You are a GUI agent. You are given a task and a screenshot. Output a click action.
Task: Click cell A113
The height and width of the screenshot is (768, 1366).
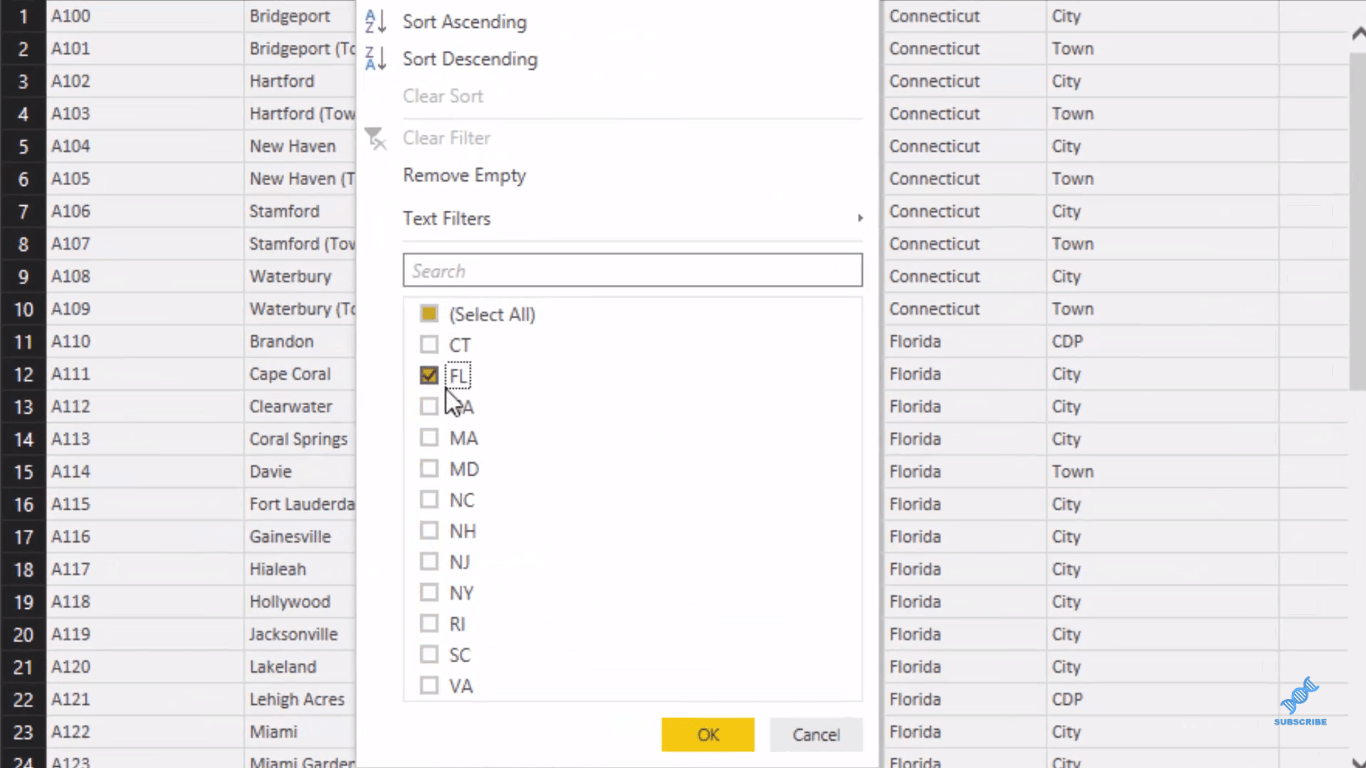pos(145,439)
